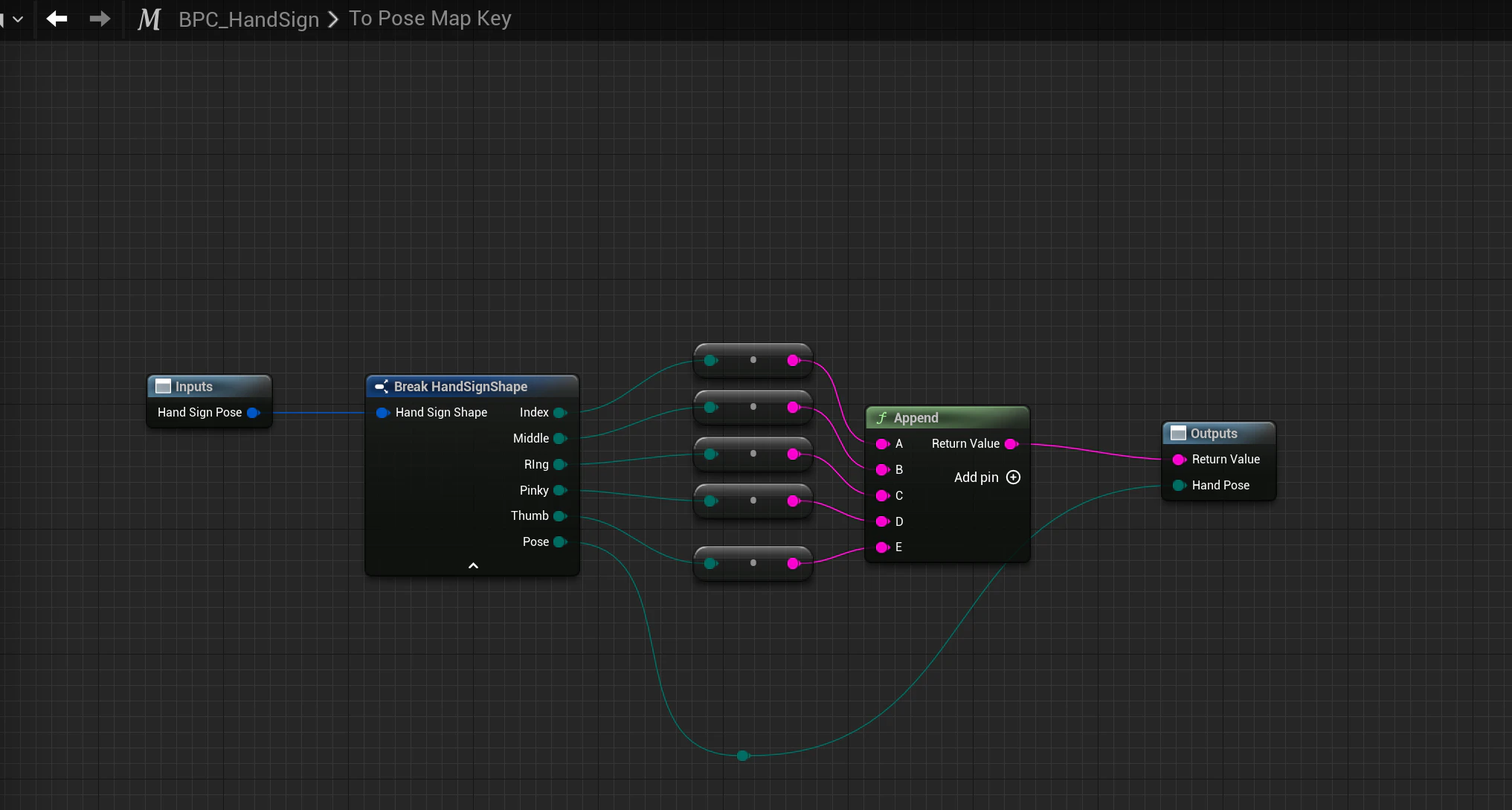This screenshot has height=810, width=1512.
Task: Open history dropdown chevron at top left
Action: click(18, 19)
